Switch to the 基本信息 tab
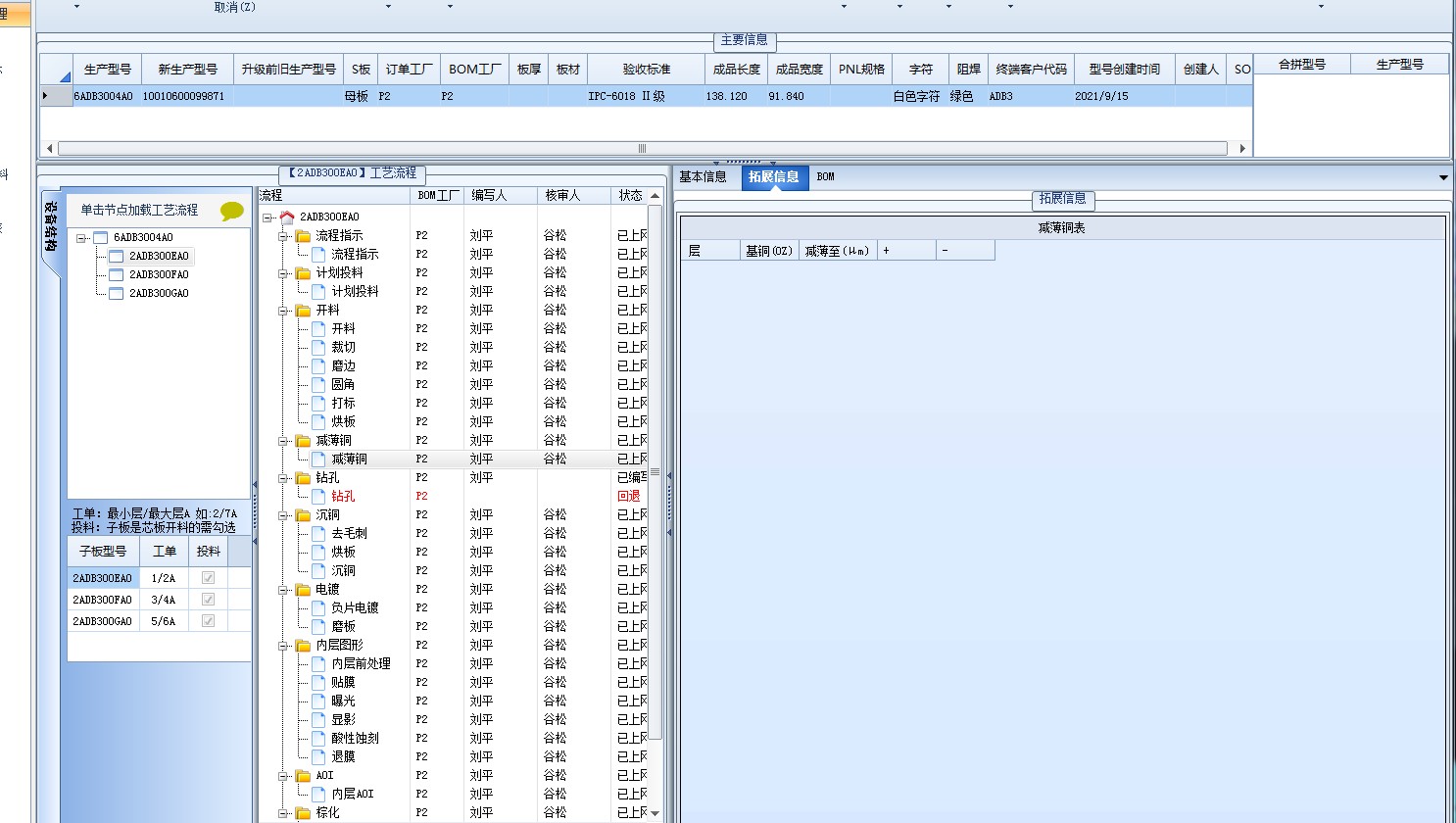This screenshot has height=823, width=1456. (x=703, y=177)
